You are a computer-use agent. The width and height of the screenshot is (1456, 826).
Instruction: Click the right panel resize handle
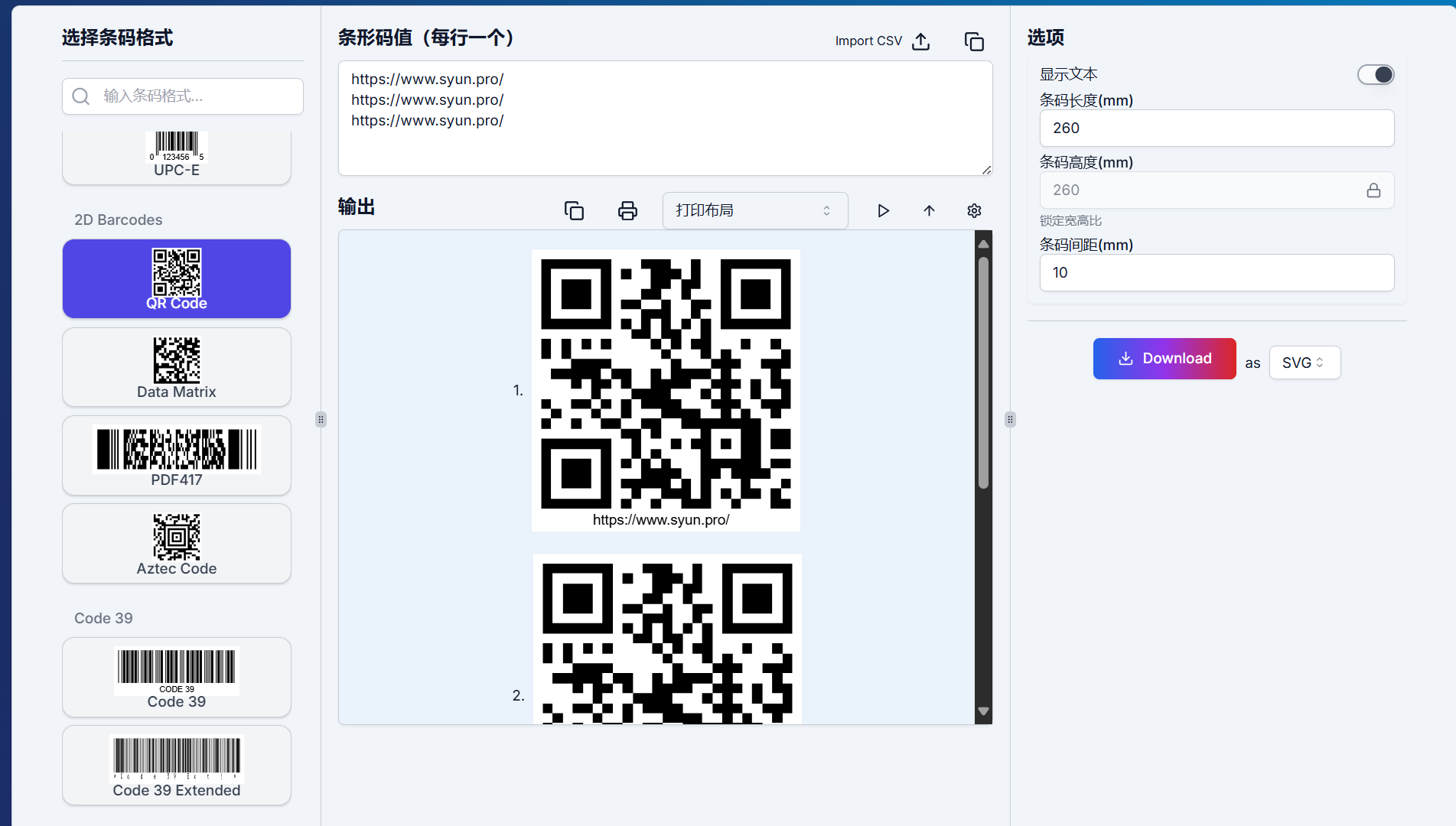(x=1010, y=419)
